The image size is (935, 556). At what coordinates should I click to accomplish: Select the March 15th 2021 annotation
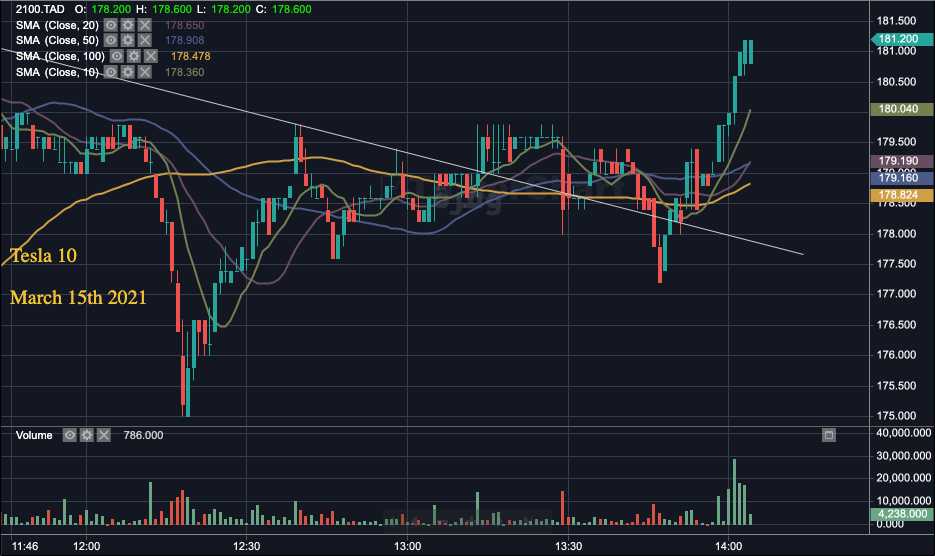[78, 297]
